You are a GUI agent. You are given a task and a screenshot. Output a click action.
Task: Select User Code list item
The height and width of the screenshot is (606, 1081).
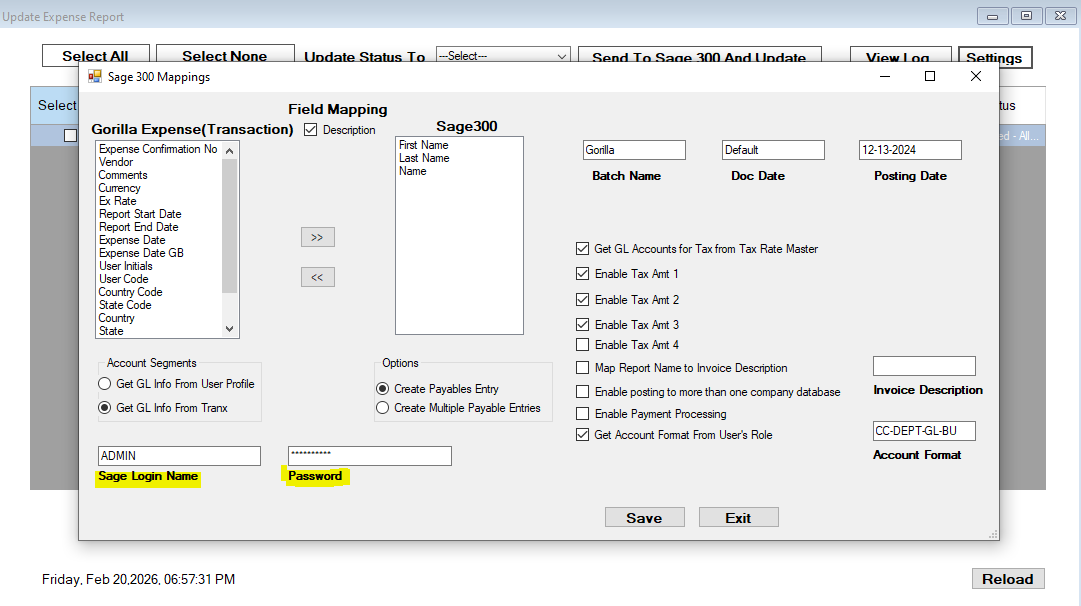[x=123, y=279]
